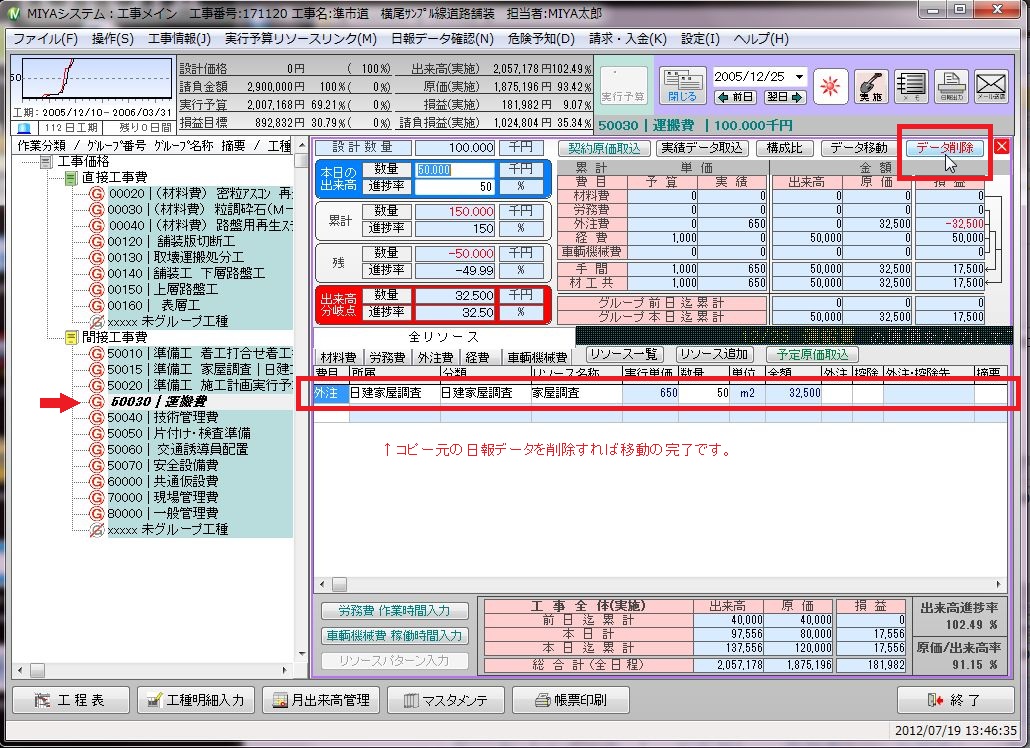The width and height of the screenshot is (1030, 748).
Task: Click the 構成比 button
Action: pos(784,148)
